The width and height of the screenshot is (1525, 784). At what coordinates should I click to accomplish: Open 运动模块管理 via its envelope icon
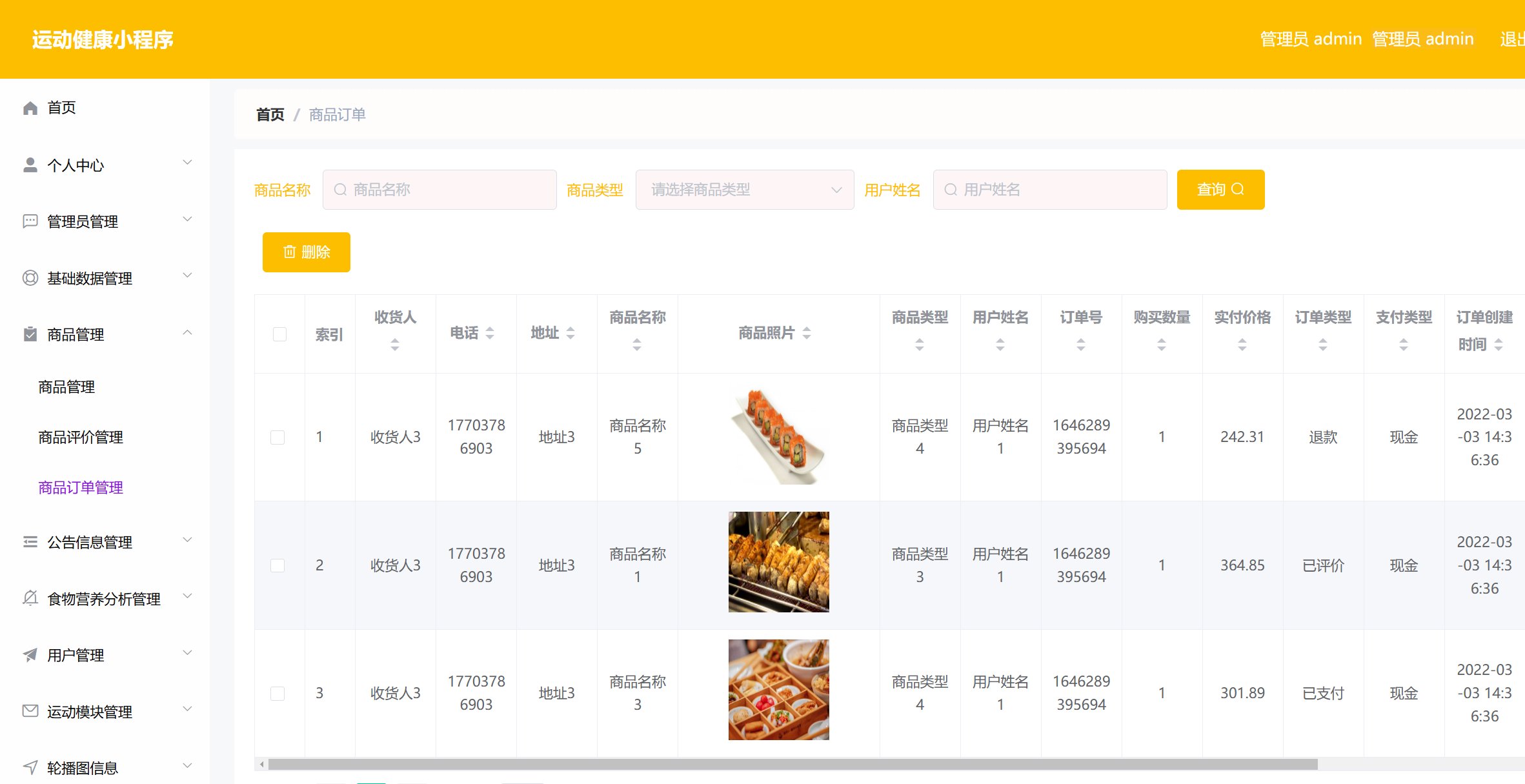(x=30, y=711)
